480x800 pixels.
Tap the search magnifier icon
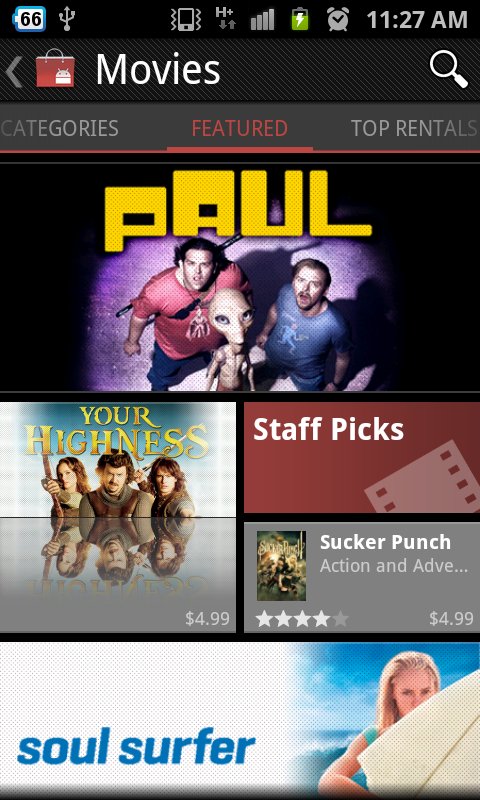(x=448, y=70)
